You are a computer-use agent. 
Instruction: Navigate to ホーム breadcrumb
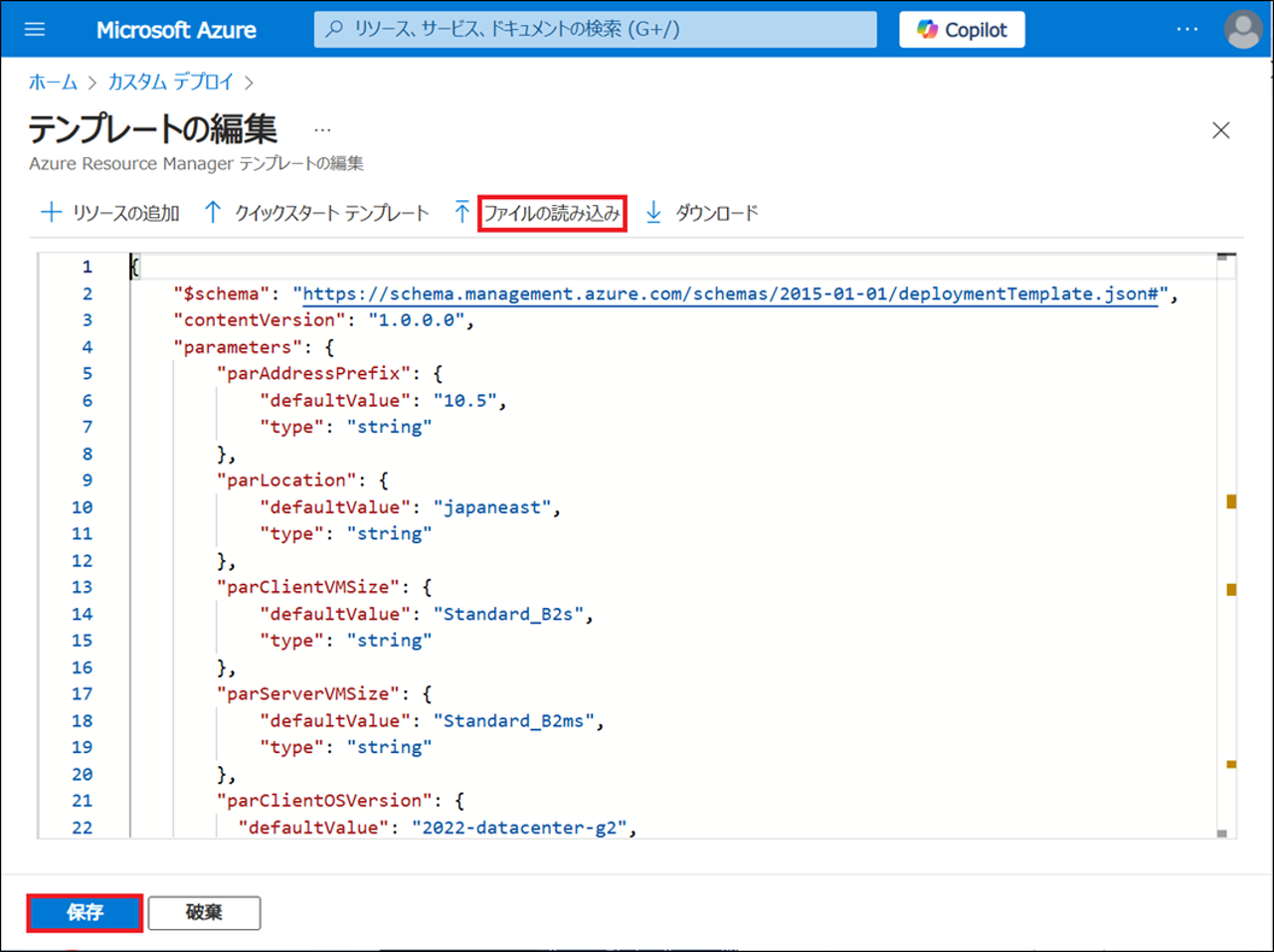coord(53,83)
